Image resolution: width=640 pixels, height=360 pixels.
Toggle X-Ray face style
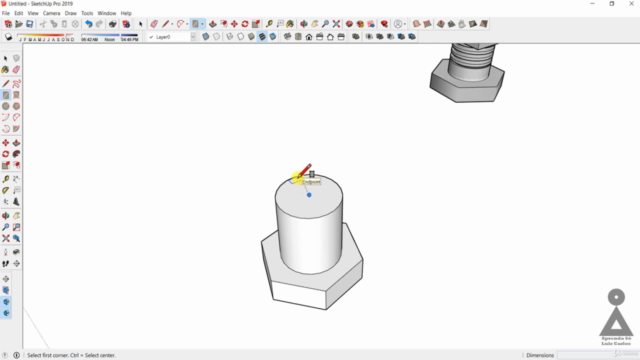[206, 37]
